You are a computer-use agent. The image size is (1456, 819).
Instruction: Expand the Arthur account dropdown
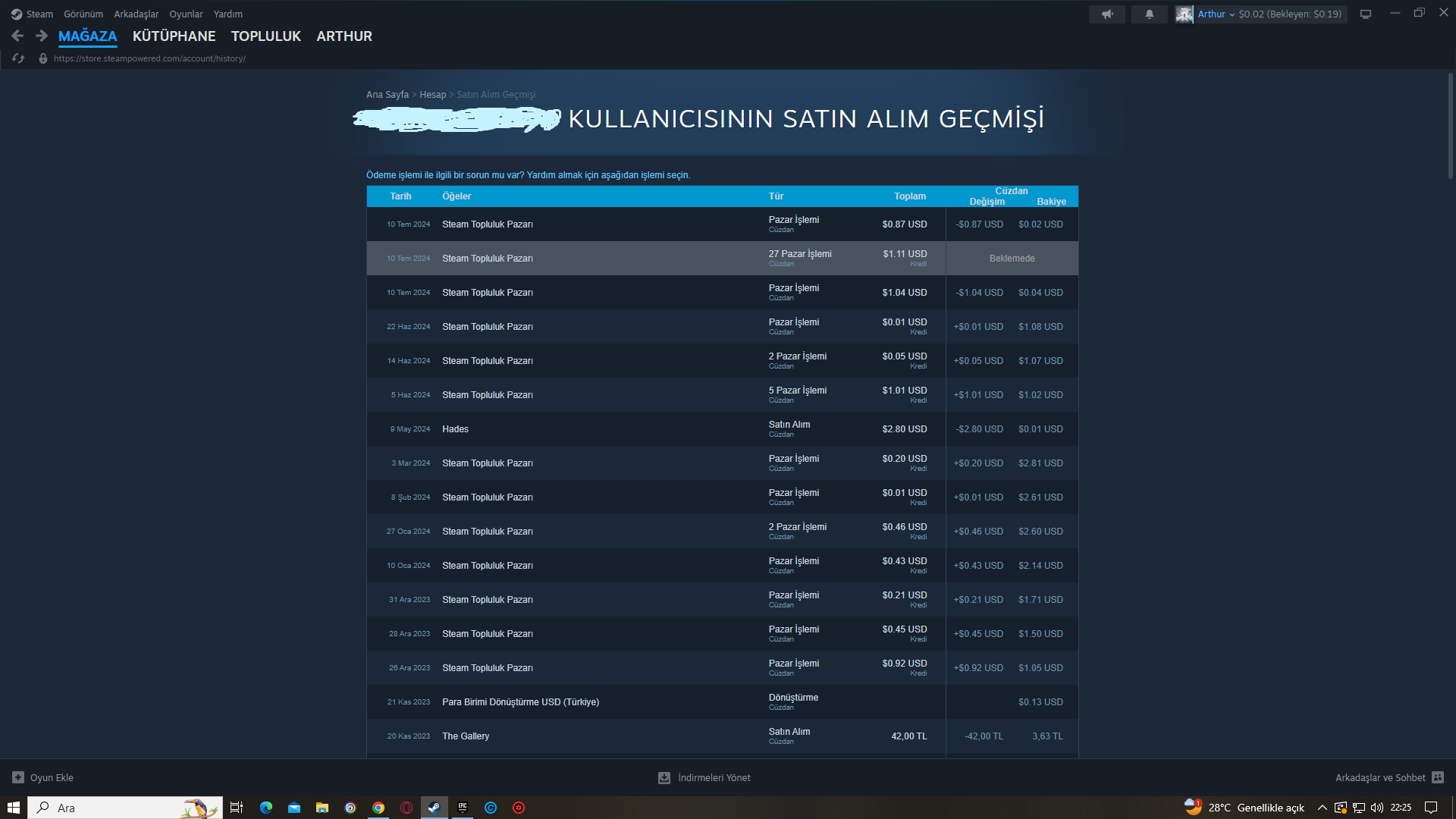(1216, 14)
